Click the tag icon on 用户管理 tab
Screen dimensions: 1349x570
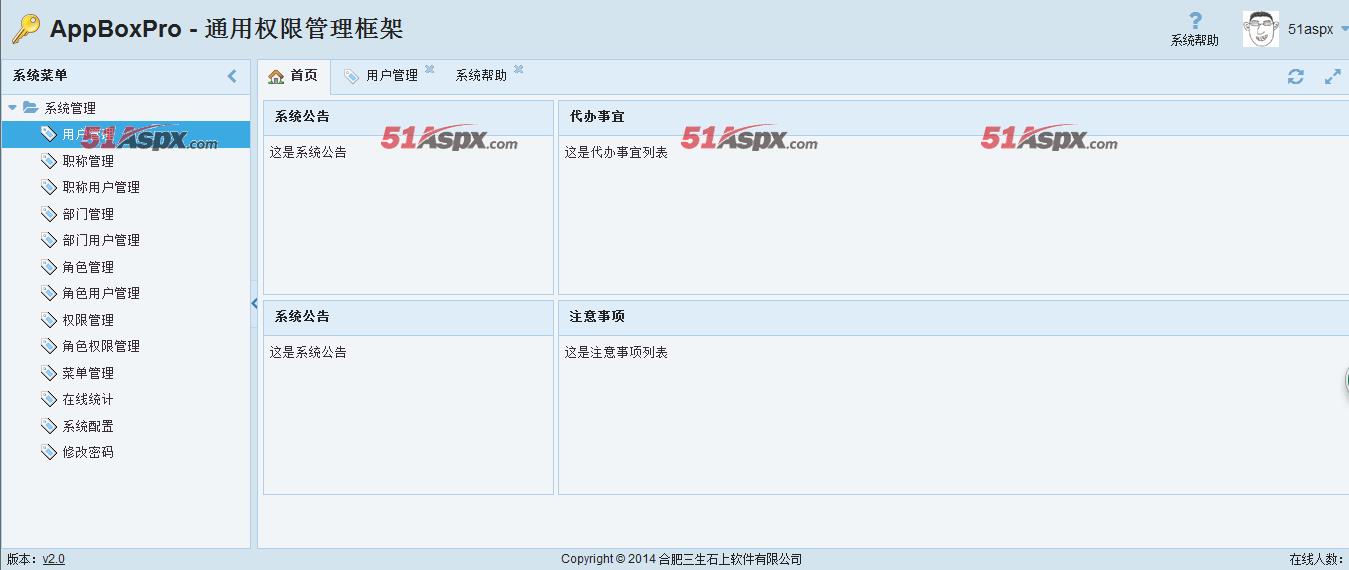351,76
